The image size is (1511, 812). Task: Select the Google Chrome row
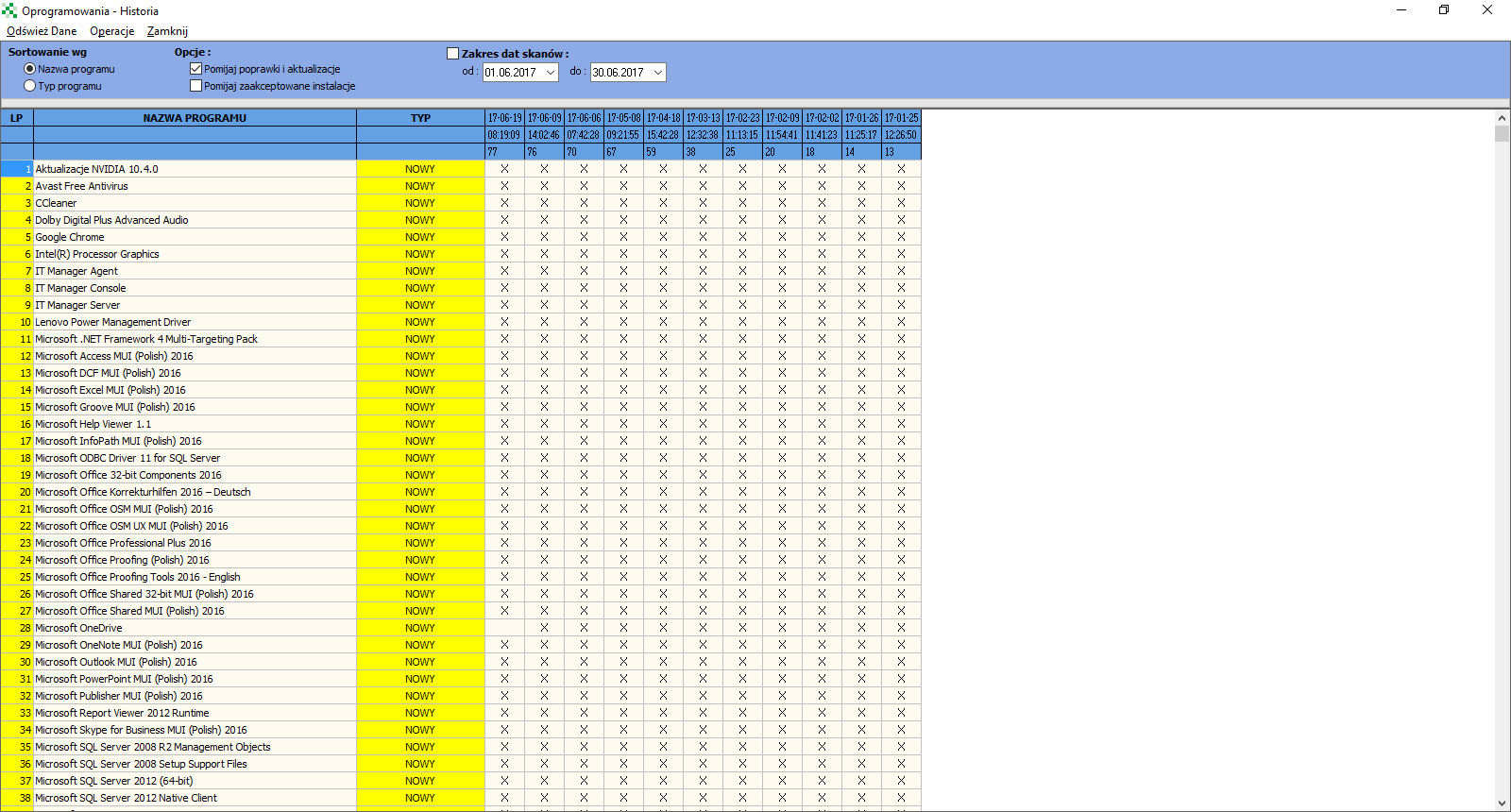click(195, 237)
